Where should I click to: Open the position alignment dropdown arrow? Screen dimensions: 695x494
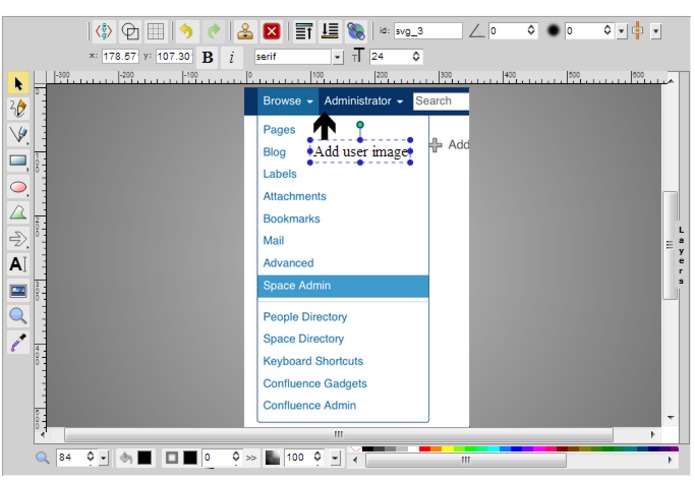[656, 31]
